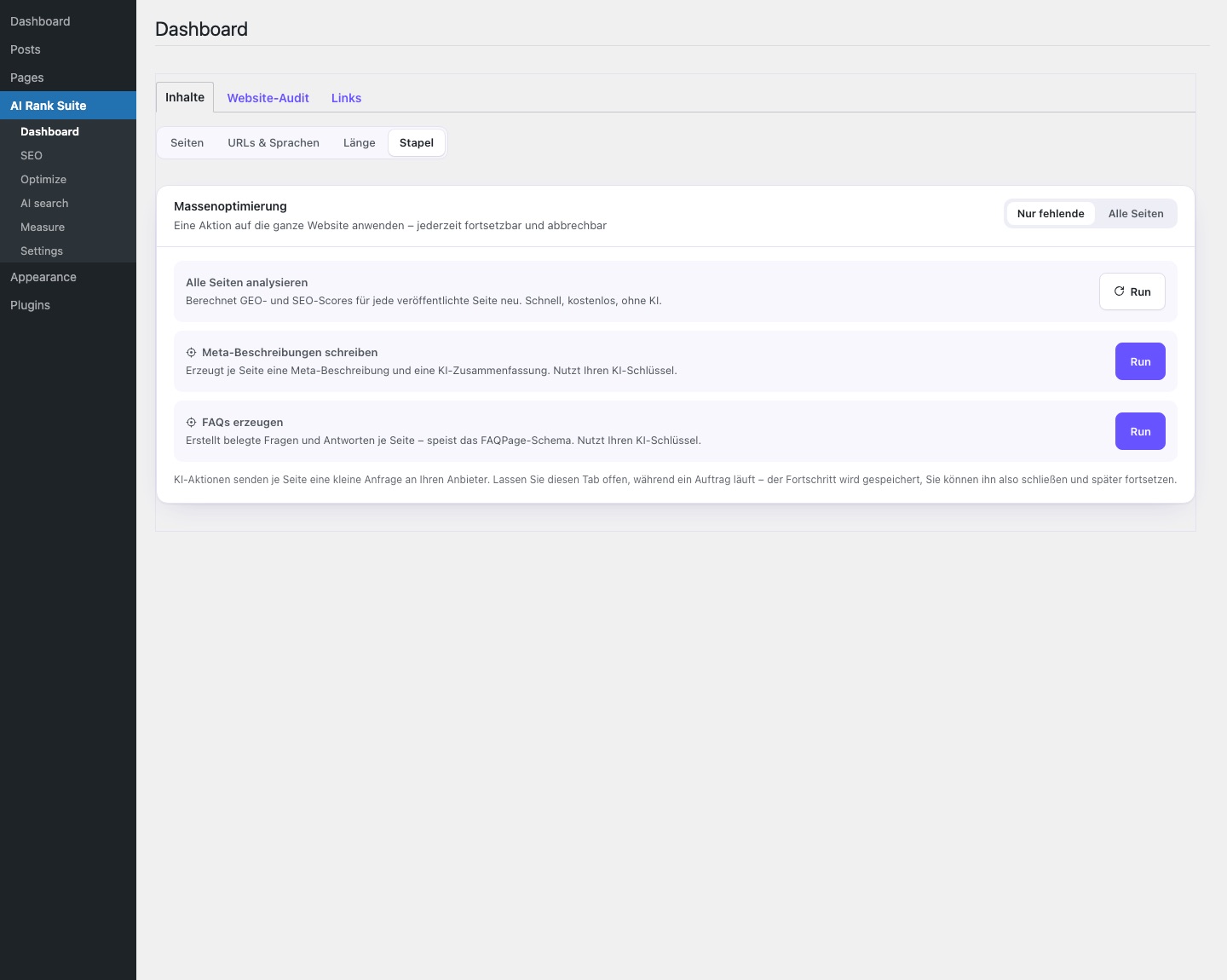The height and width of the screenshot is (980, 1227).
Task: Select the Stapel sub-tab
Action: (x=417, y=143)
